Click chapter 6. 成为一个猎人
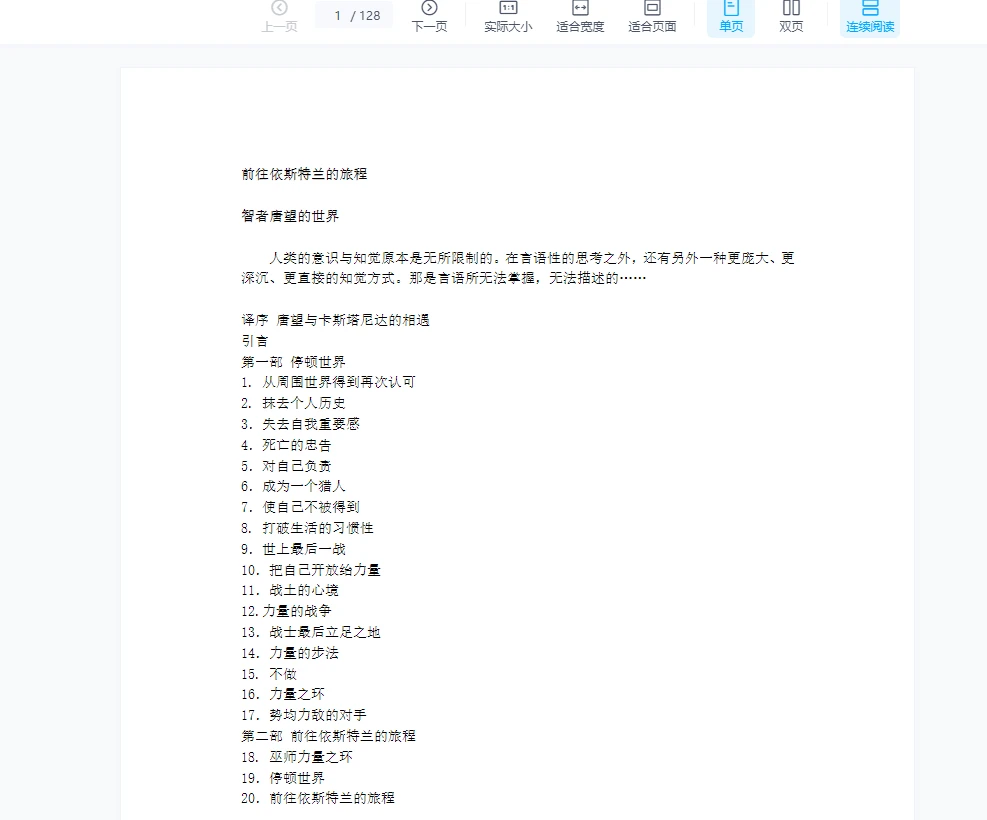The image size is (987, 820). [x=293, y=486]
